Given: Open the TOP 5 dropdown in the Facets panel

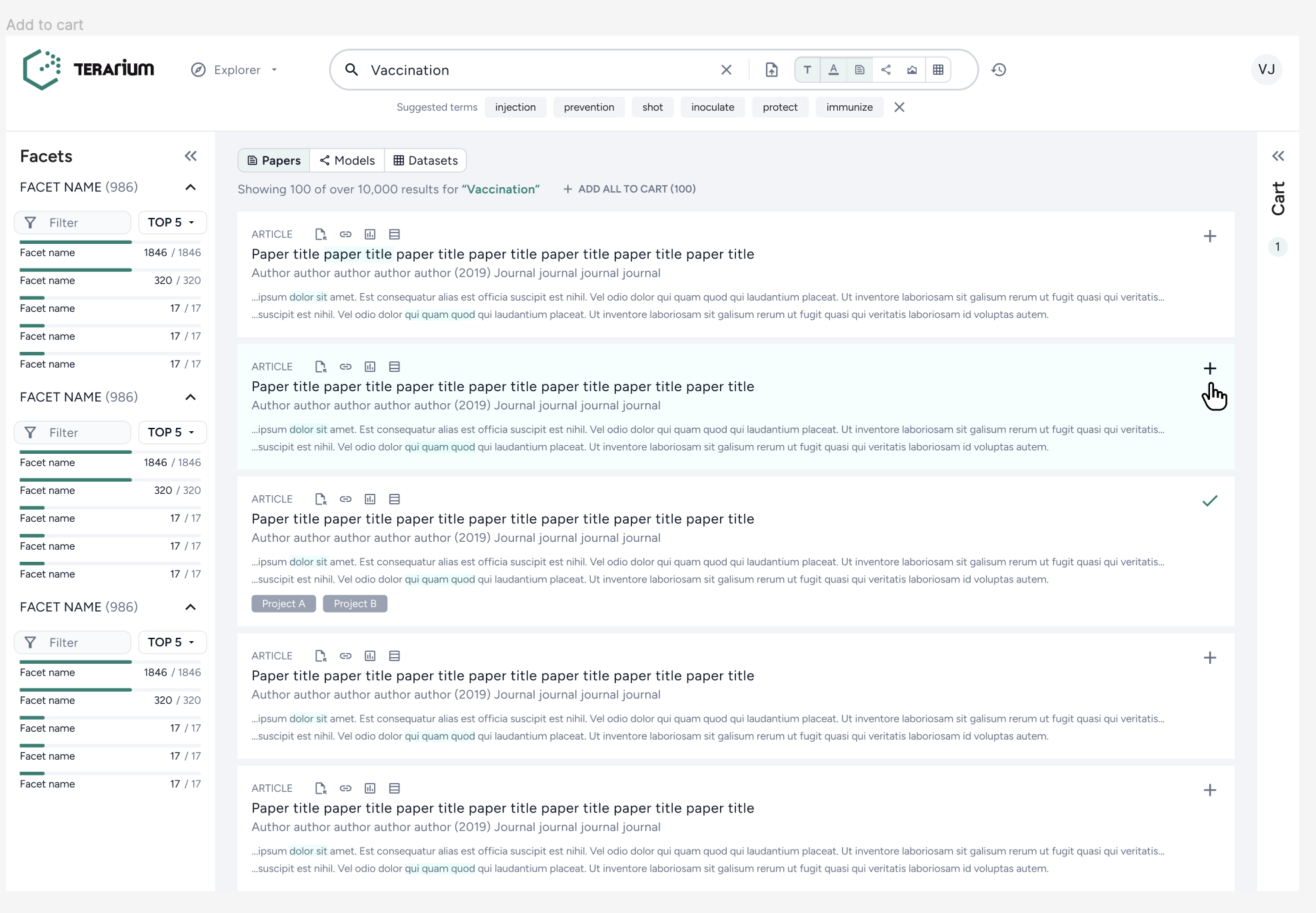Looking at the screenshot, I should click(171, 222).
